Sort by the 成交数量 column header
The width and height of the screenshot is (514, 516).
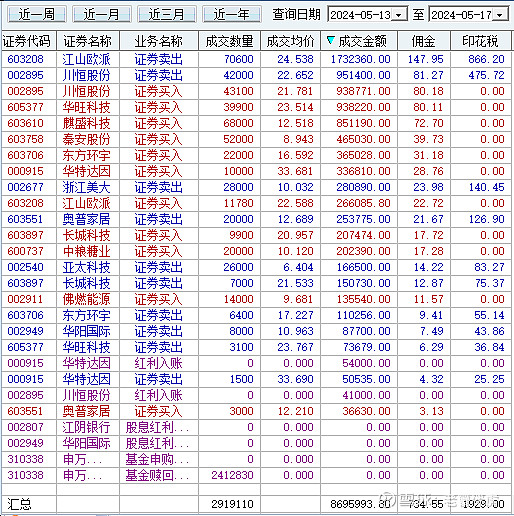230,41
